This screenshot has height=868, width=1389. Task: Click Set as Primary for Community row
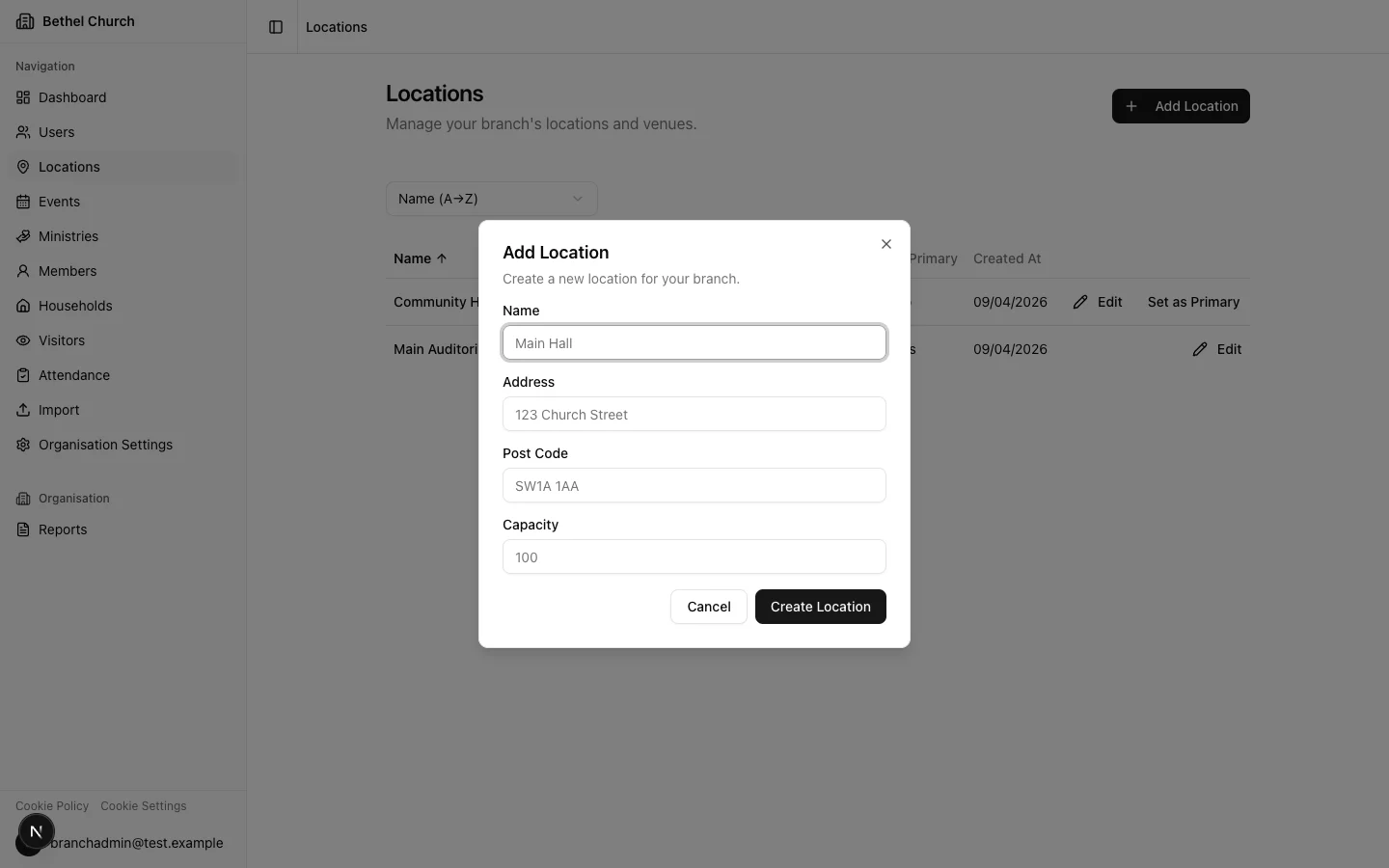tap(1193, 302)
